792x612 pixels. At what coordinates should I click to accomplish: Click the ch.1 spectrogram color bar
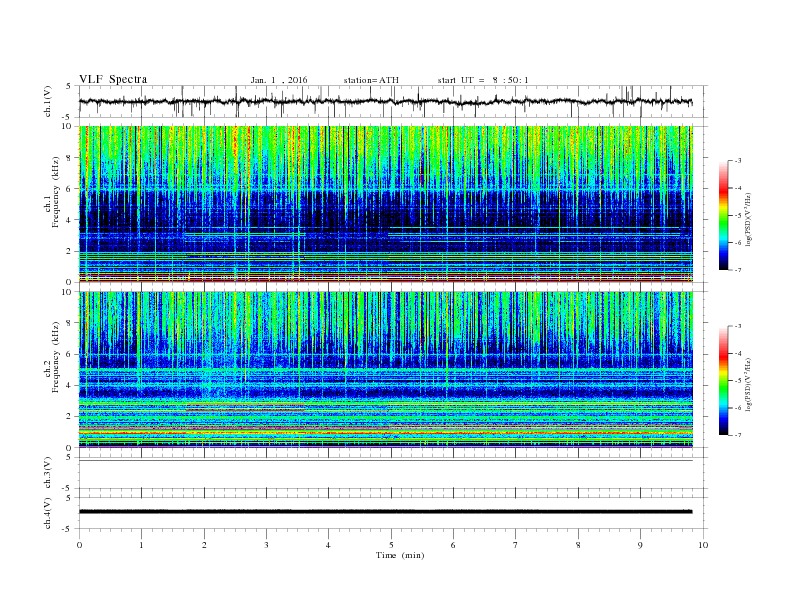point(723,215)
